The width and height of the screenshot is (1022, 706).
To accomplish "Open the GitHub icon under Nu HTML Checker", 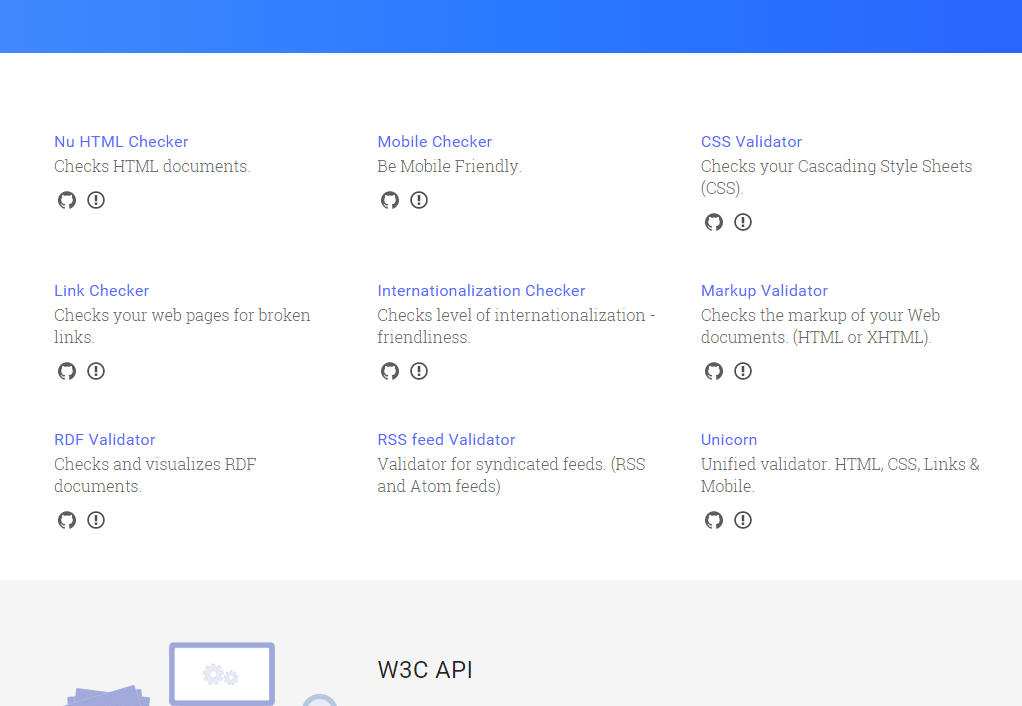I will pos(67,200).
